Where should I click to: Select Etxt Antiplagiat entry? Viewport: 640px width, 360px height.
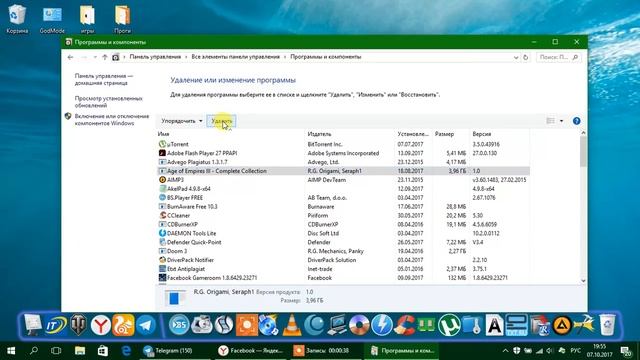click(343, 269)
